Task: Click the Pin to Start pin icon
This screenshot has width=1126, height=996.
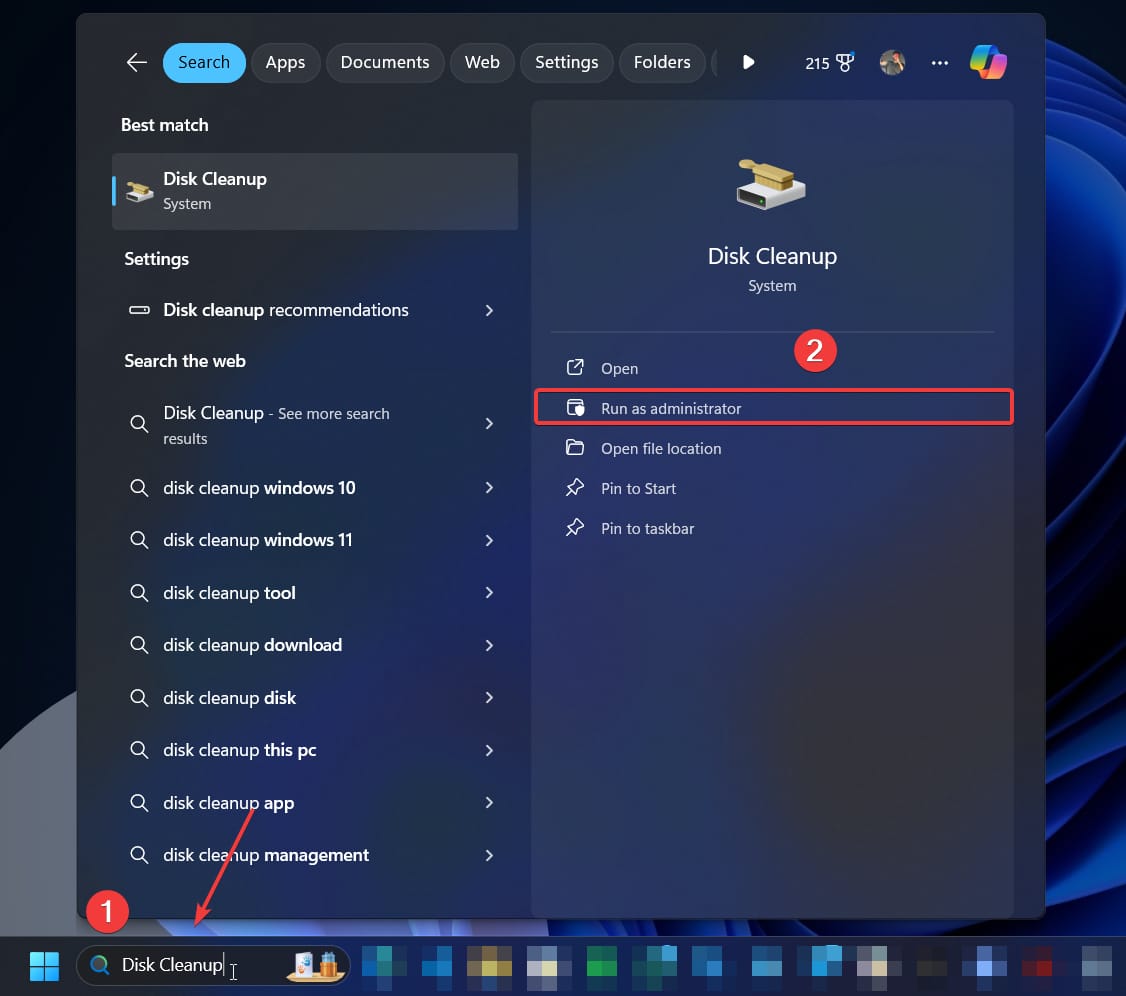Action: pos(574,488)
